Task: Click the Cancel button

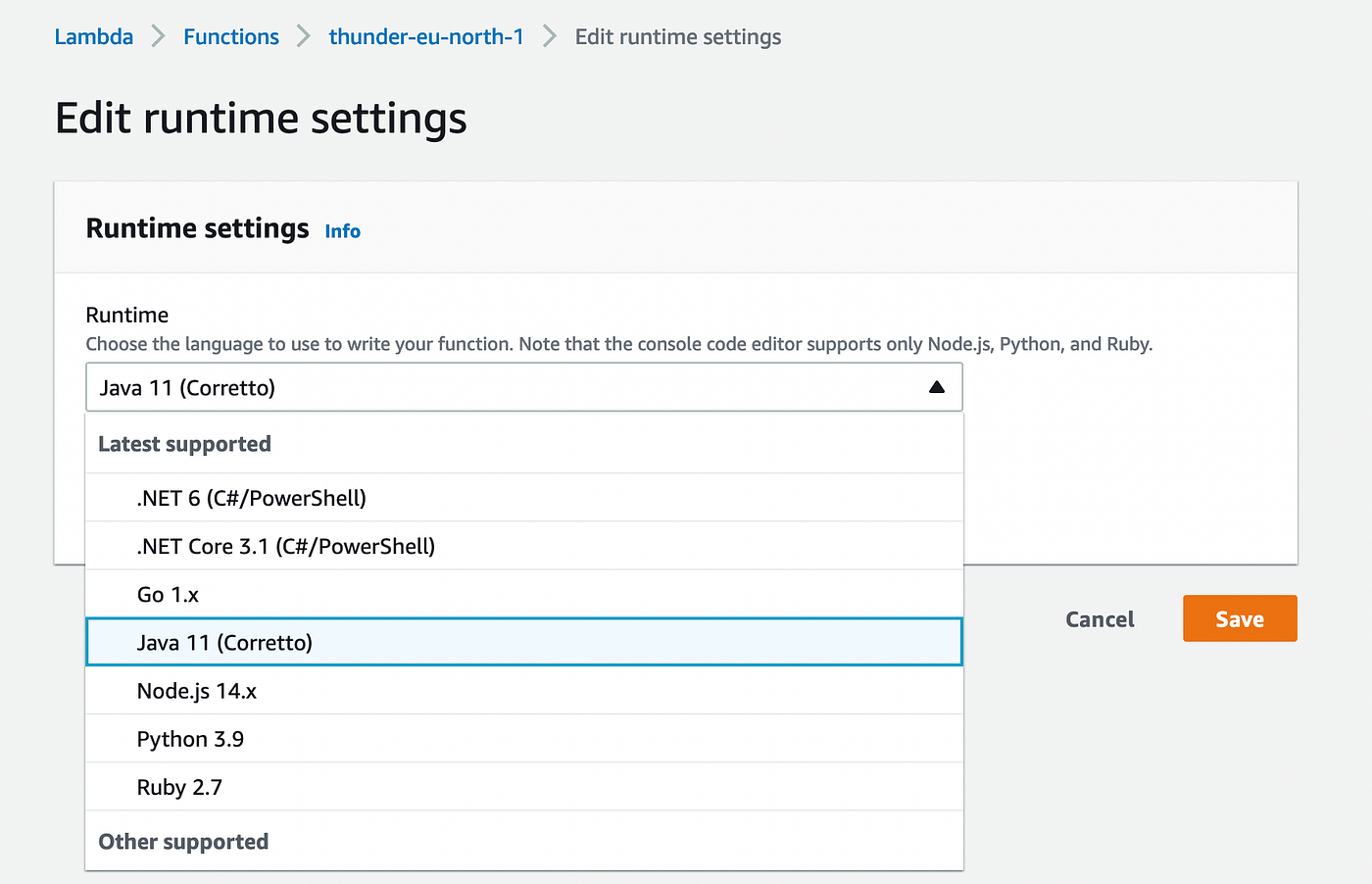Action: pos(1100,619)
